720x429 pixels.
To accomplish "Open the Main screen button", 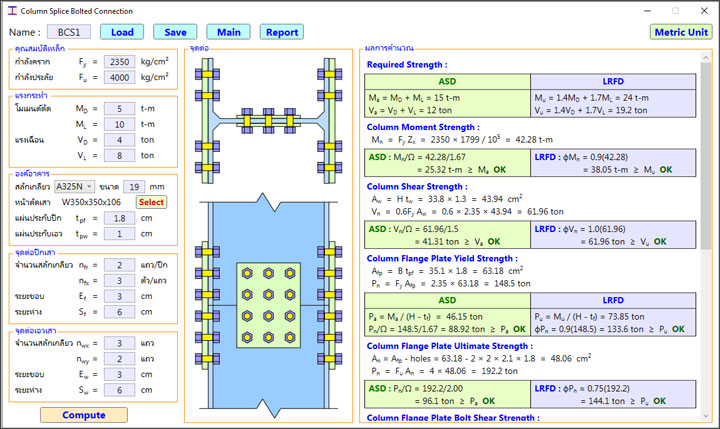I will click(229, 32).
